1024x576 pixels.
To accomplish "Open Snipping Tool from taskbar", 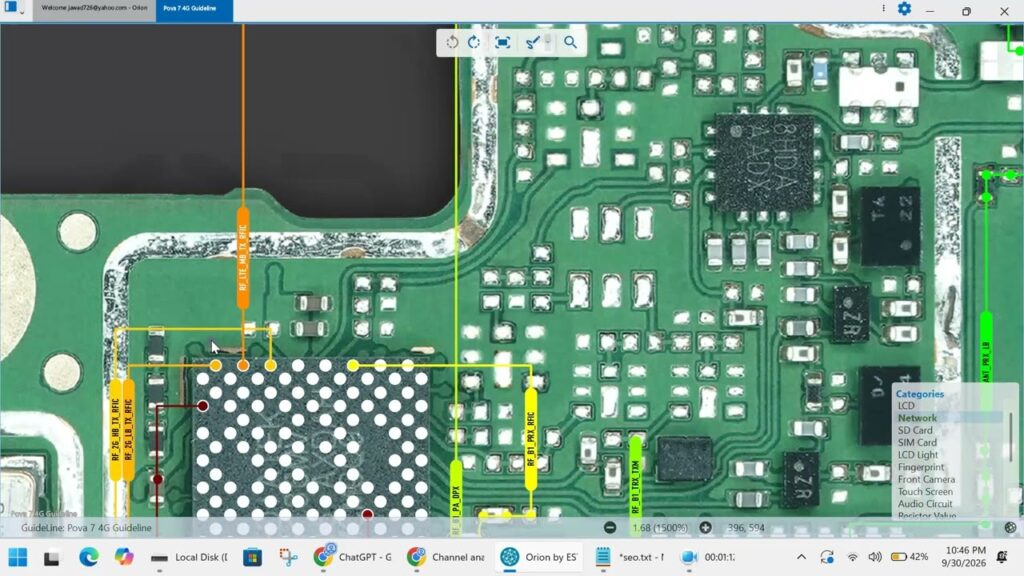I will tap(288, 557).
